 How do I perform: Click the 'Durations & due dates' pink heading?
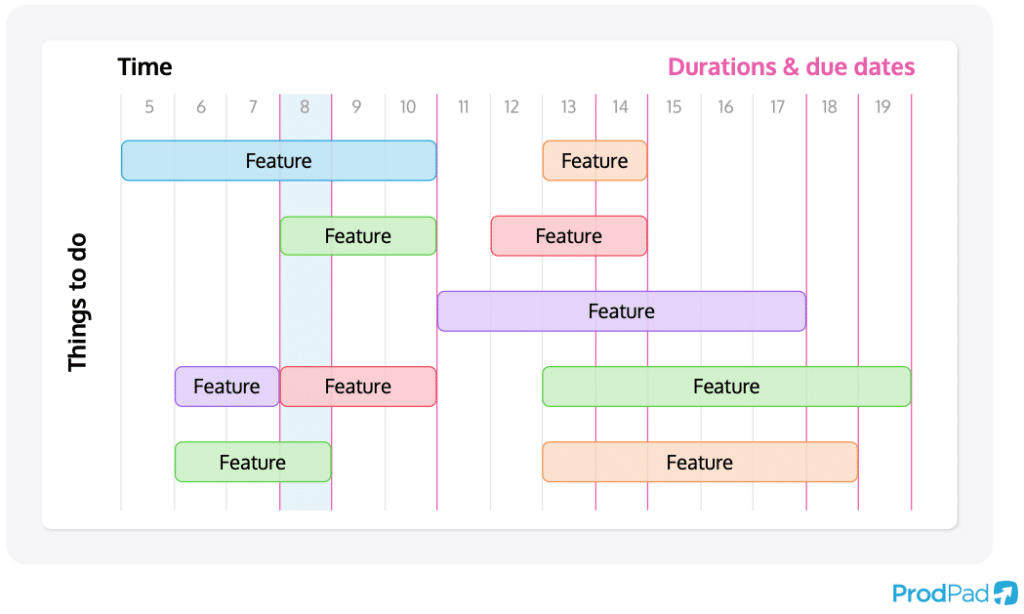791,67
